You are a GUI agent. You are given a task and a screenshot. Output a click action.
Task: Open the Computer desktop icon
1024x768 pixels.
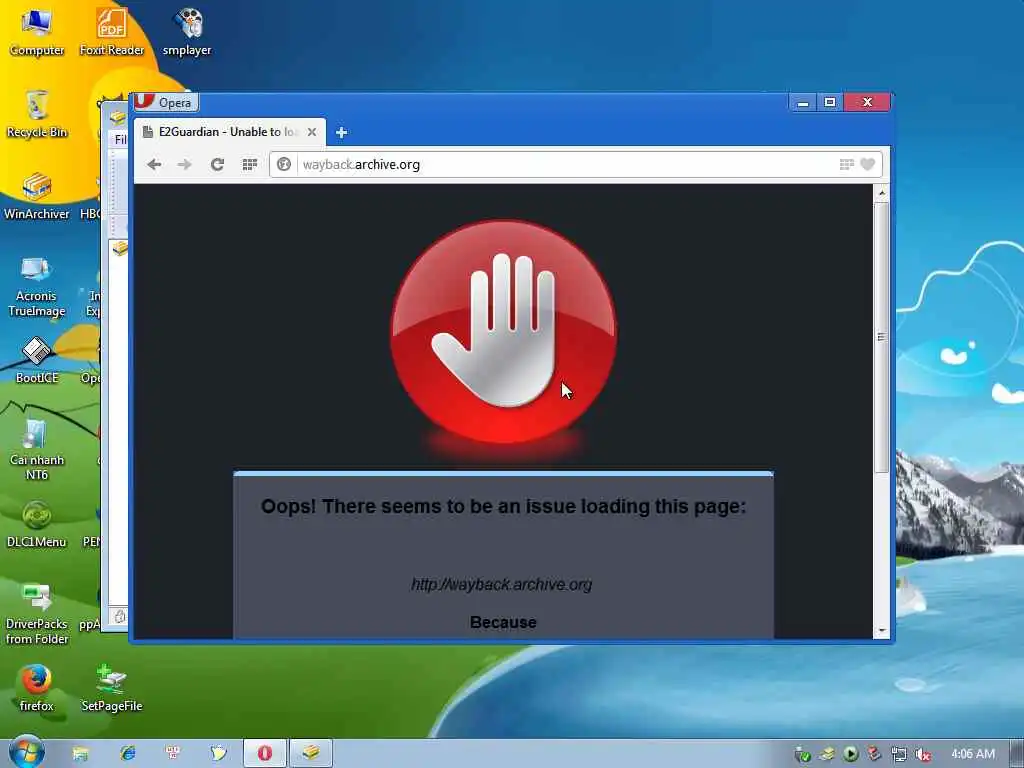[37, 33]
